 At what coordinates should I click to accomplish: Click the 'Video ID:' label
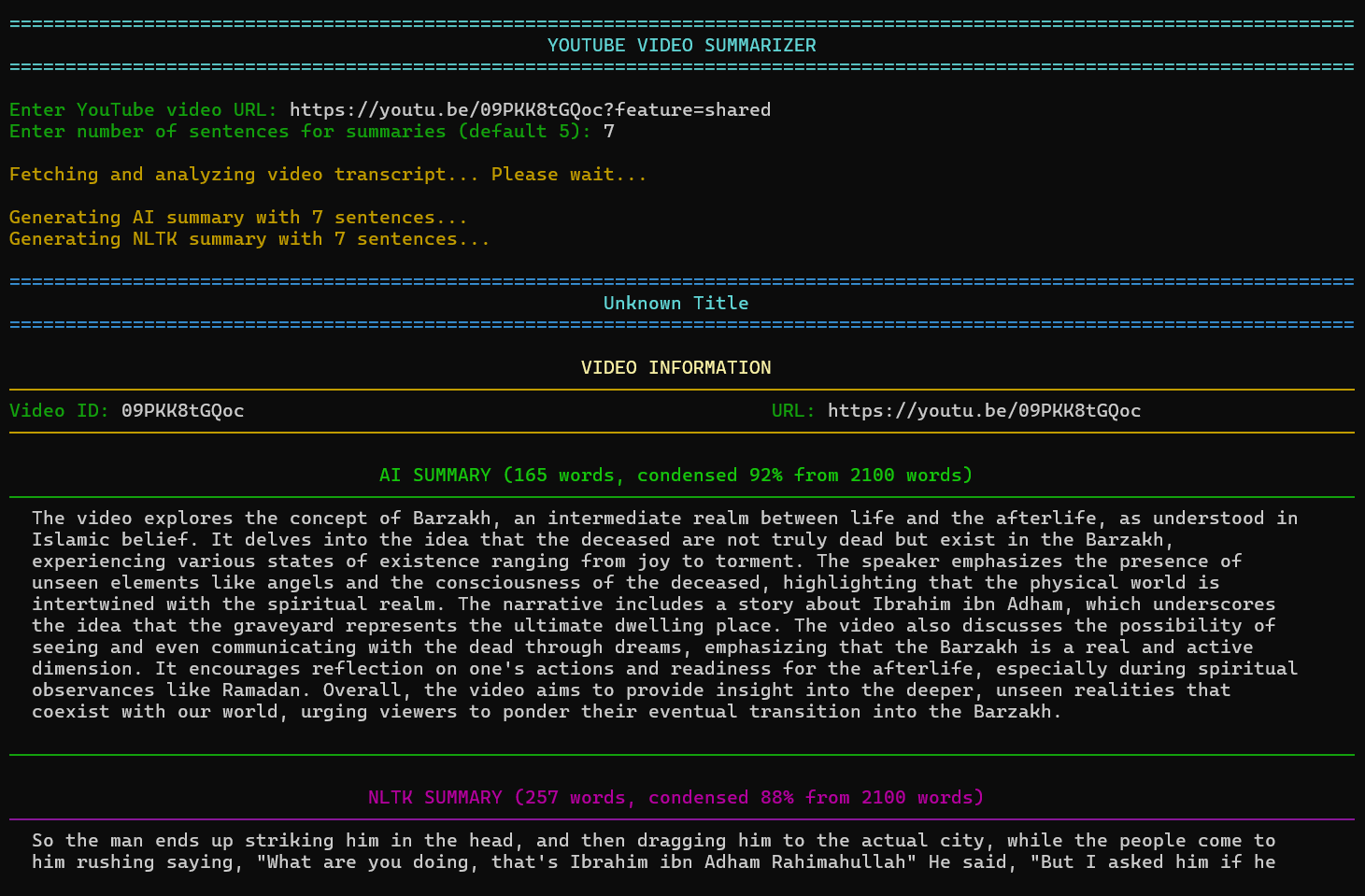pyautogui.click(x=59, y=411)
